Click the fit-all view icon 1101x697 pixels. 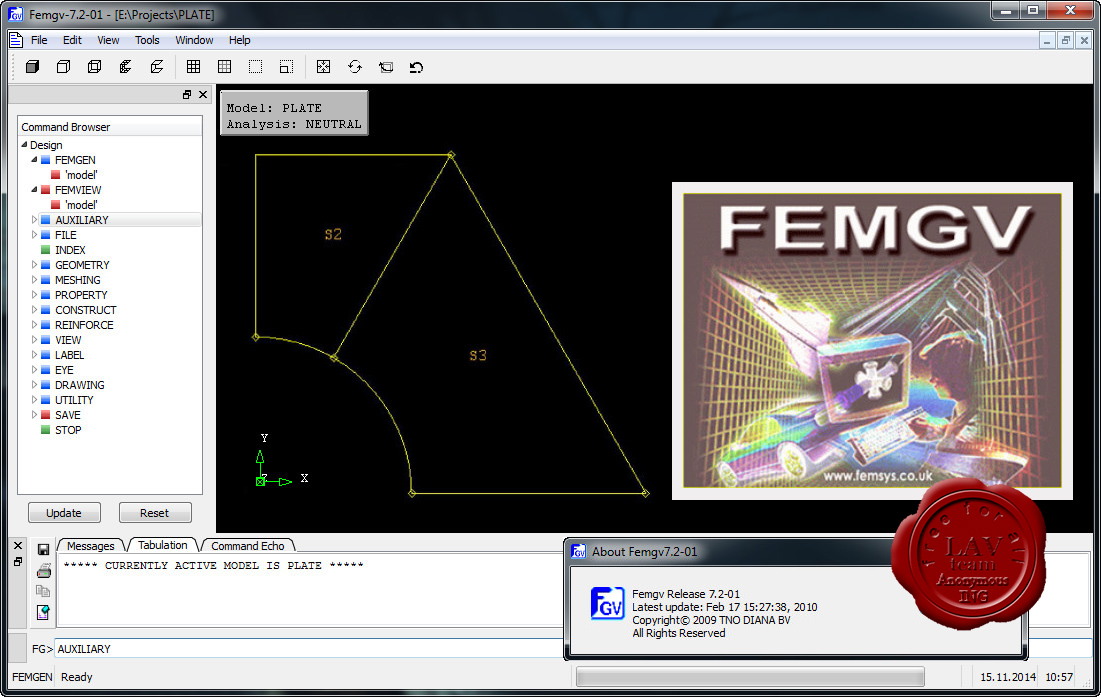[323, 67]
